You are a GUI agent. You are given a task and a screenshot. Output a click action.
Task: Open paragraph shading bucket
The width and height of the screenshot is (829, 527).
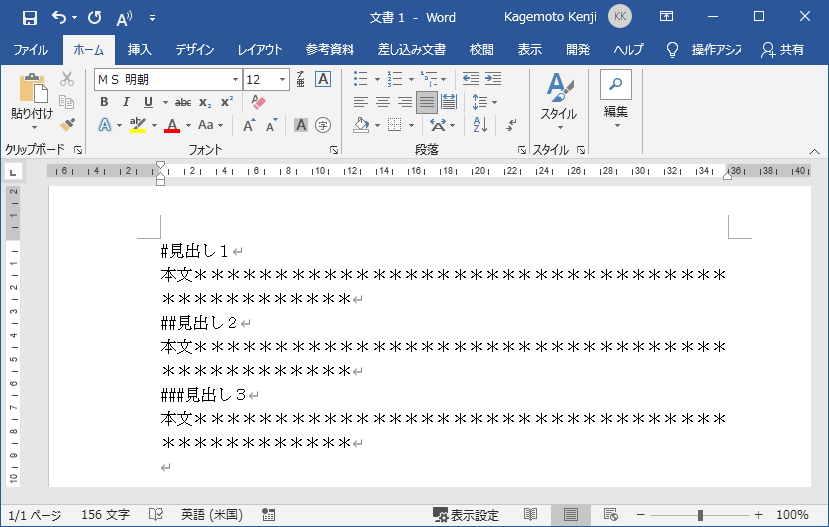click(361, 125)
